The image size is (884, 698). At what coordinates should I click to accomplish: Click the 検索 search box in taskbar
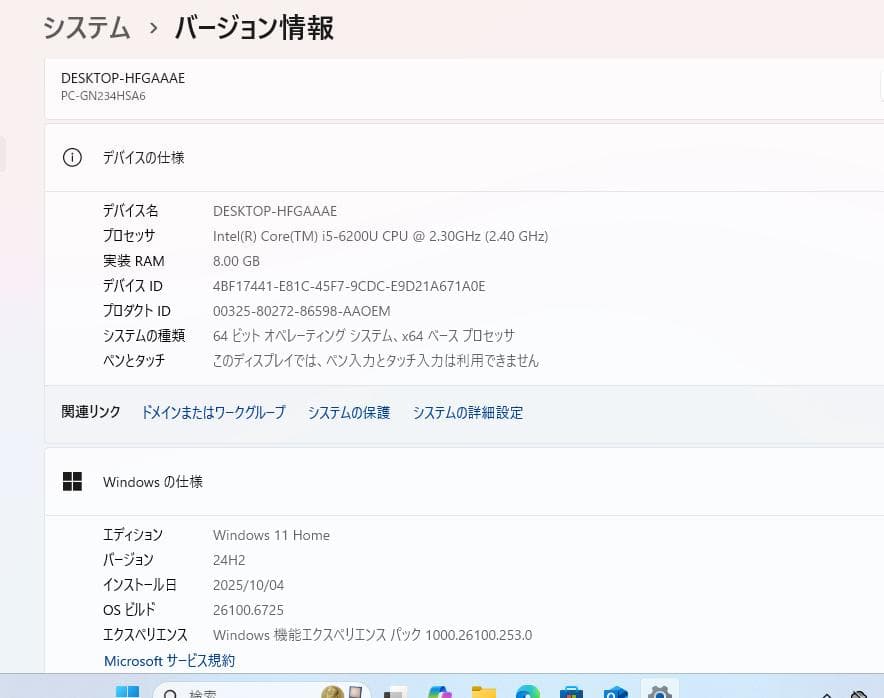(x=220, y=691)
